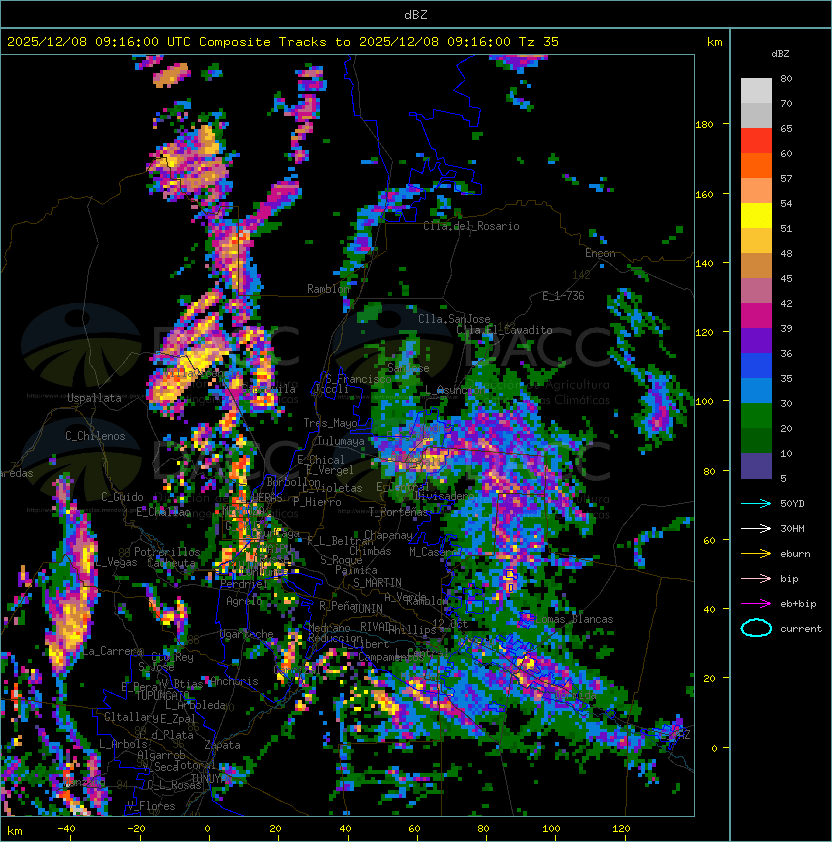Select the bright yellow 51-54 dBZ swatch

click(756, 215)
